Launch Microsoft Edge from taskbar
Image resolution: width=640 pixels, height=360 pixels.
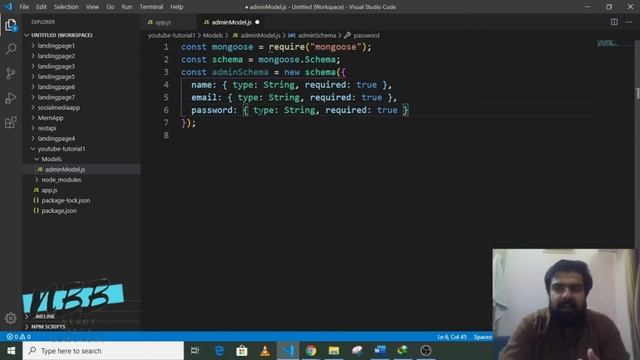coord(219,351)
